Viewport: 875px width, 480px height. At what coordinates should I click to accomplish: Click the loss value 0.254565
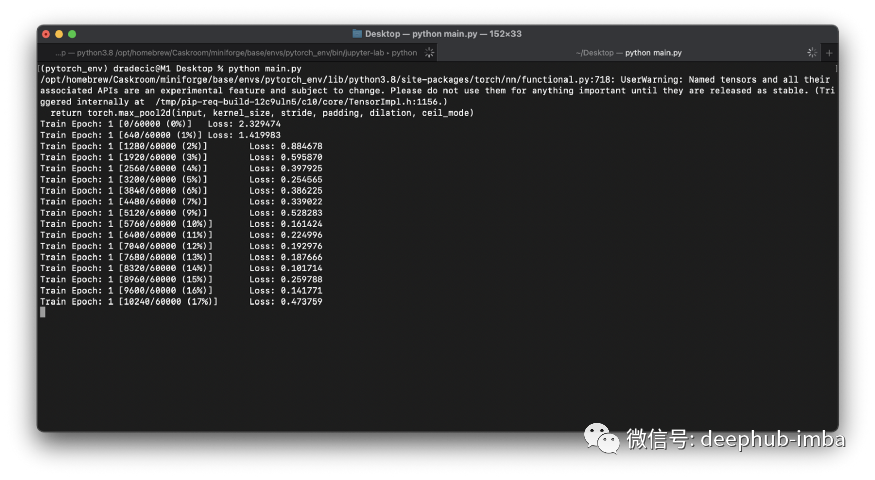(301, 180)
